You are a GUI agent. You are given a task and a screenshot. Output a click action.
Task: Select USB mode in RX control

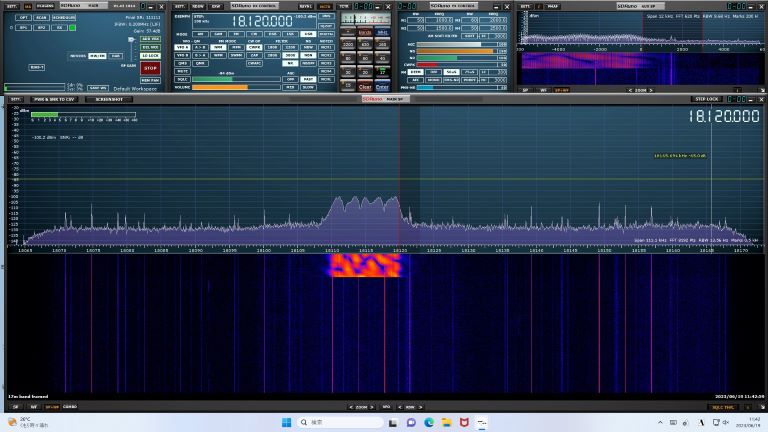(307, 34)
